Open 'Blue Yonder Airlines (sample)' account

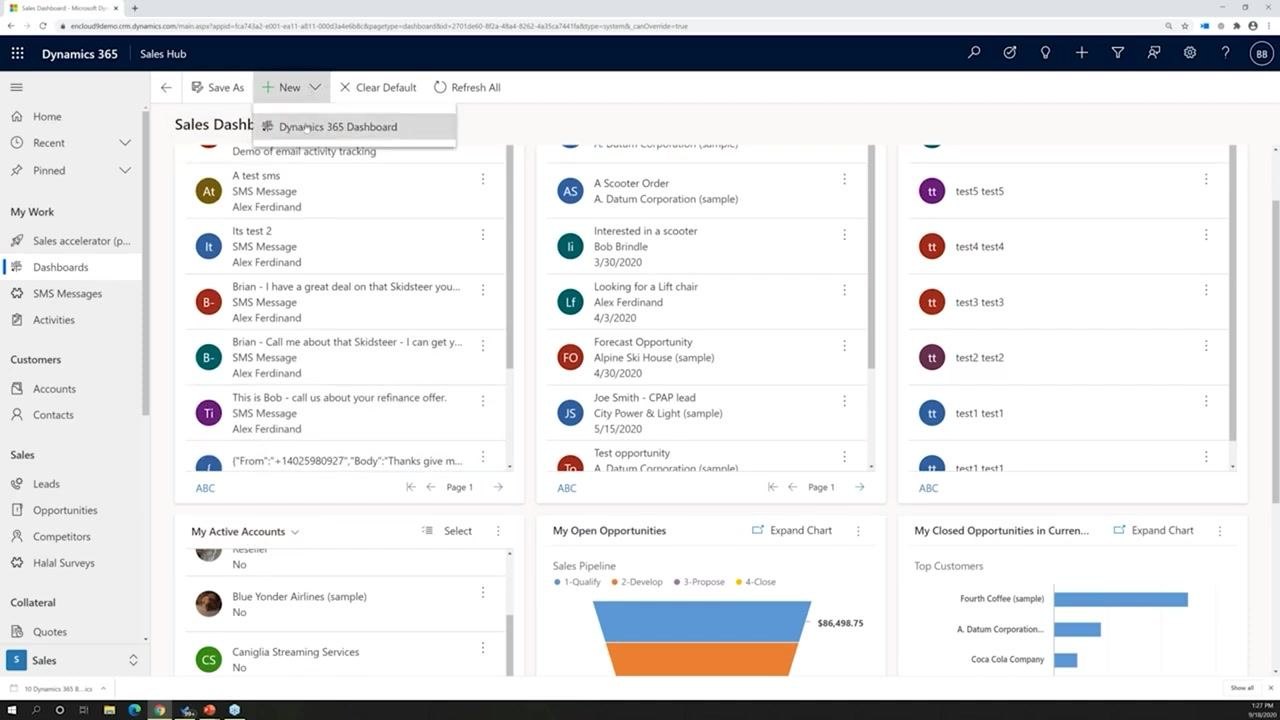coord(299,597)
